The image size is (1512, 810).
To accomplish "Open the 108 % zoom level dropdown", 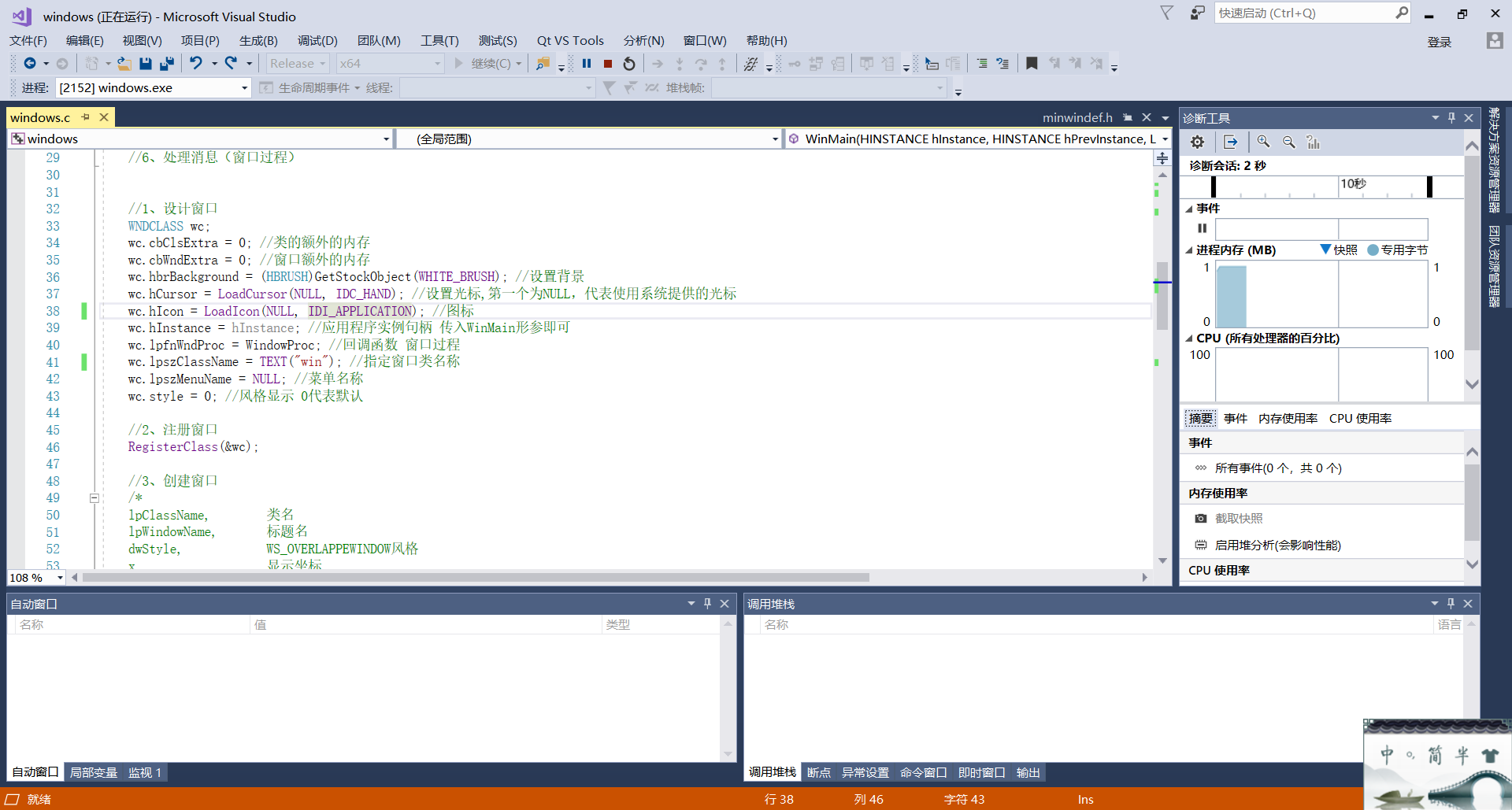I will 60,578.
